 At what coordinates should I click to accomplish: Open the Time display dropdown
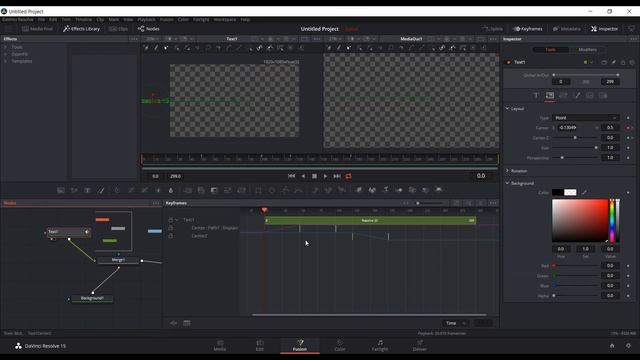point(456,323)
